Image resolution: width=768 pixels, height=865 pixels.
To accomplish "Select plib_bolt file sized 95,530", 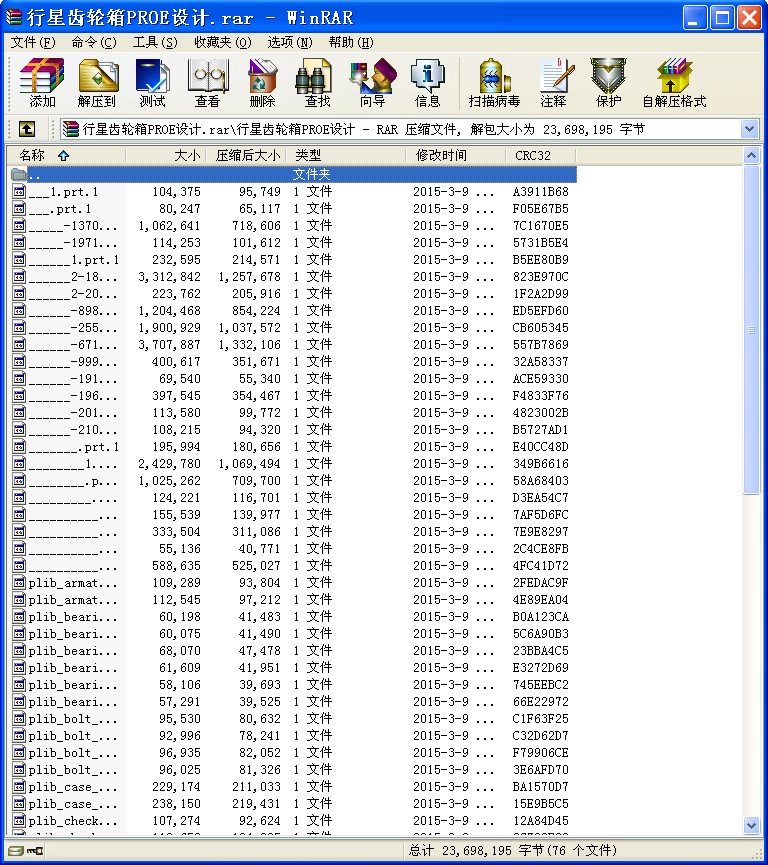I will [x=294, y=719].
